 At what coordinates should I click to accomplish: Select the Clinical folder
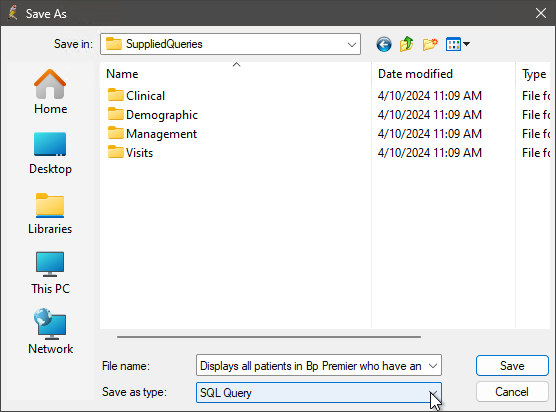137,96
